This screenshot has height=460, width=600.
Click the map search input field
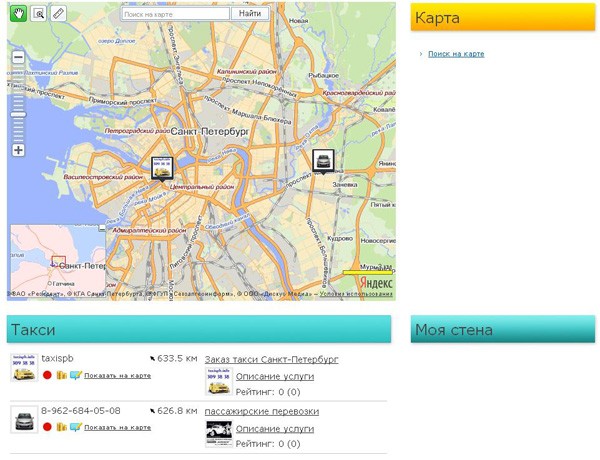click(x=175, y=14)
